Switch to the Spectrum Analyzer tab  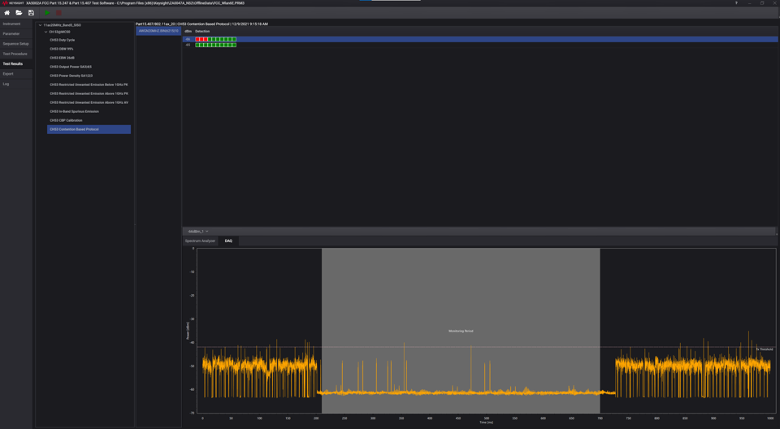[200, 241]
